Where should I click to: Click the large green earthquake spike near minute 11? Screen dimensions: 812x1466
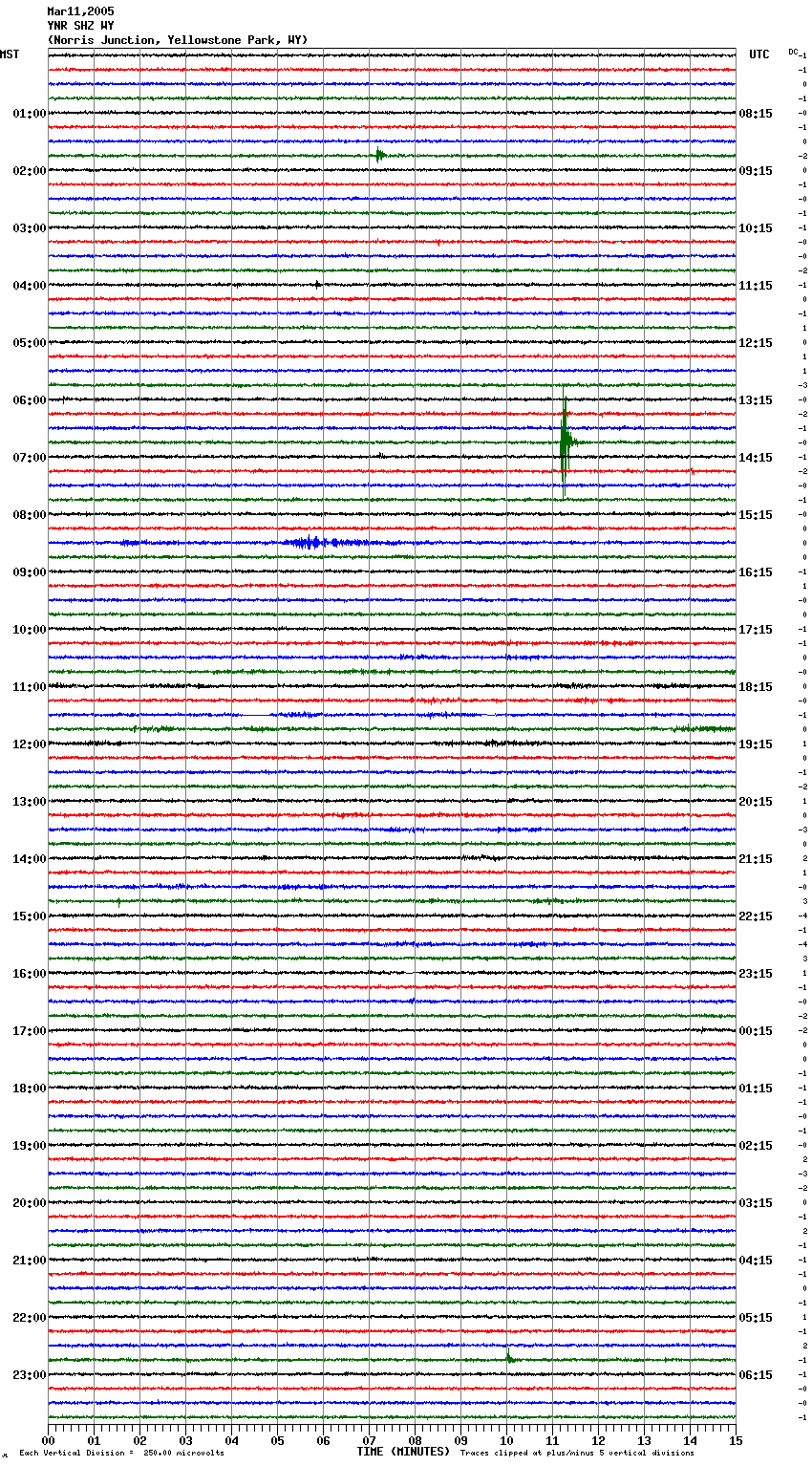tap(566, 442)
